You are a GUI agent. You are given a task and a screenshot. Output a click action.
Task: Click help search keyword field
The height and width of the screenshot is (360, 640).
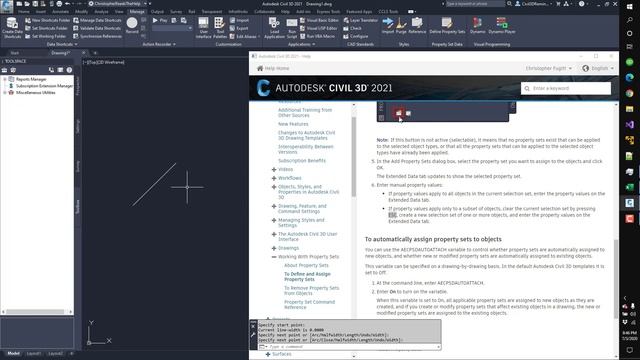pos(566,88)
